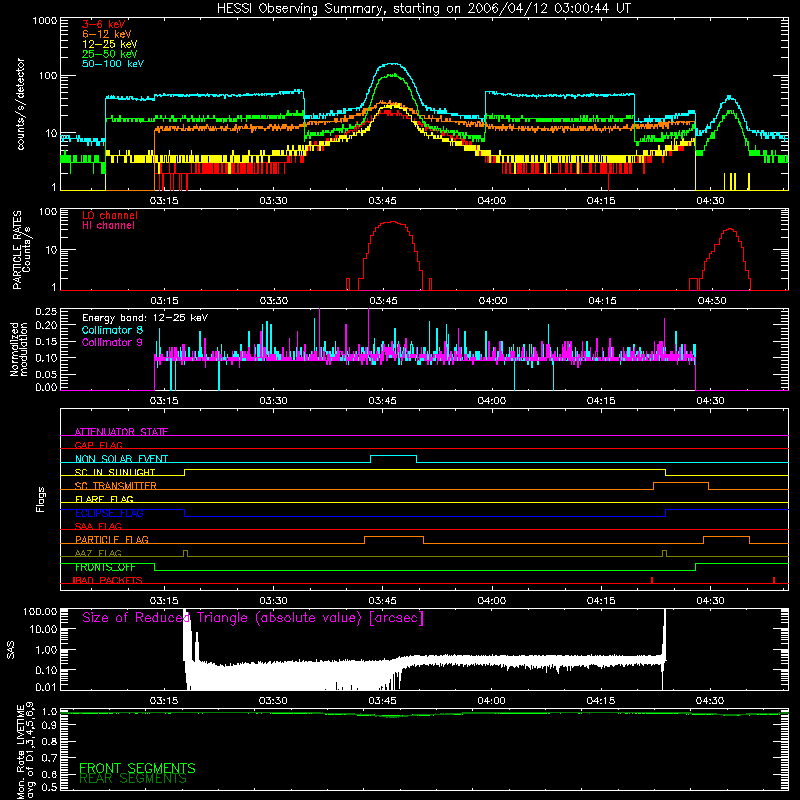Click the SC TRANSMITTER flag label
800x800 pixels.
[x=116, y=486]
